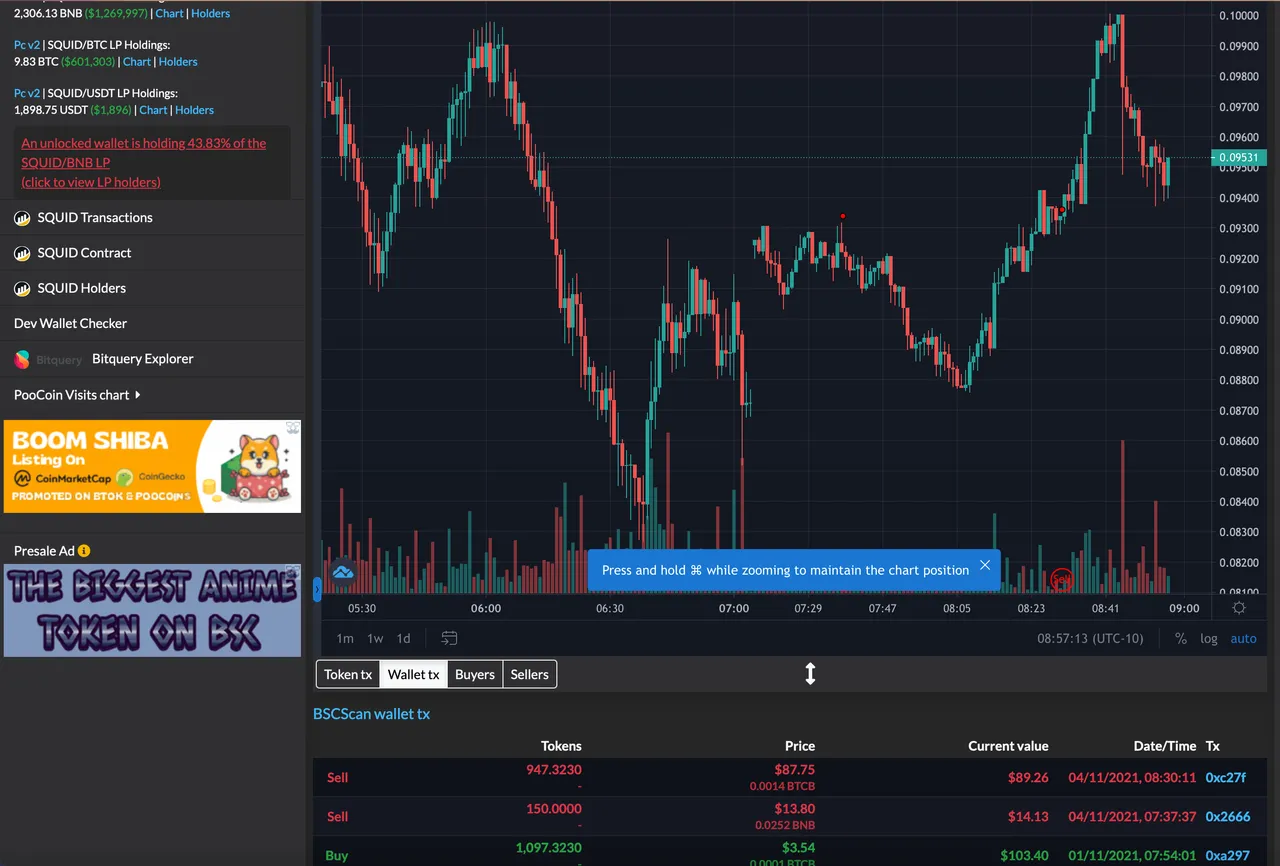
Task: Click the BscScan icon beside SQUID Holders
Action: pos(22,288)
